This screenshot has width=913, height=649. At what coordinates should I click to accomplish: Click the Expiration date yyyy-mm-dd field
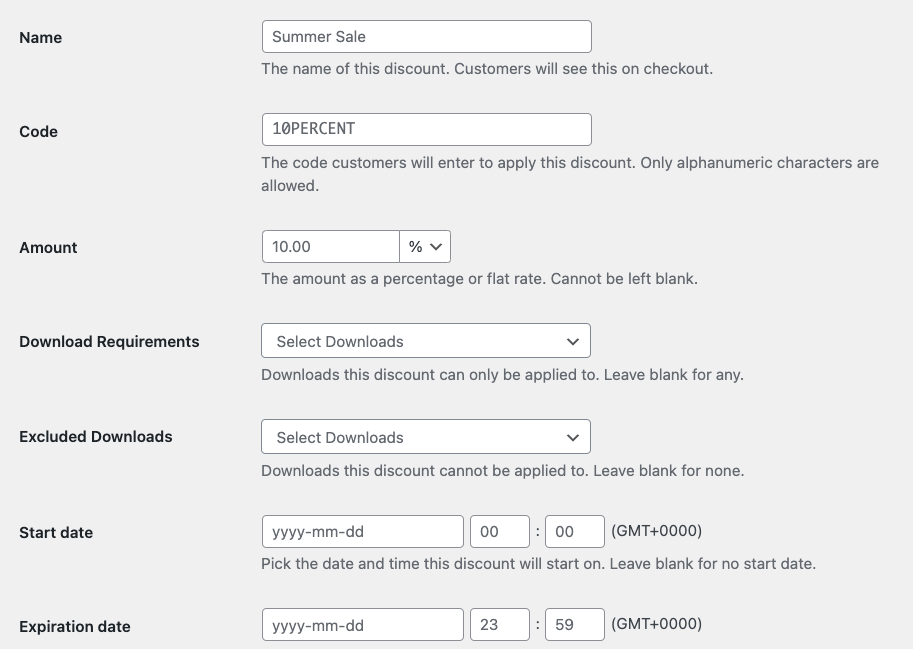point(362,626)
